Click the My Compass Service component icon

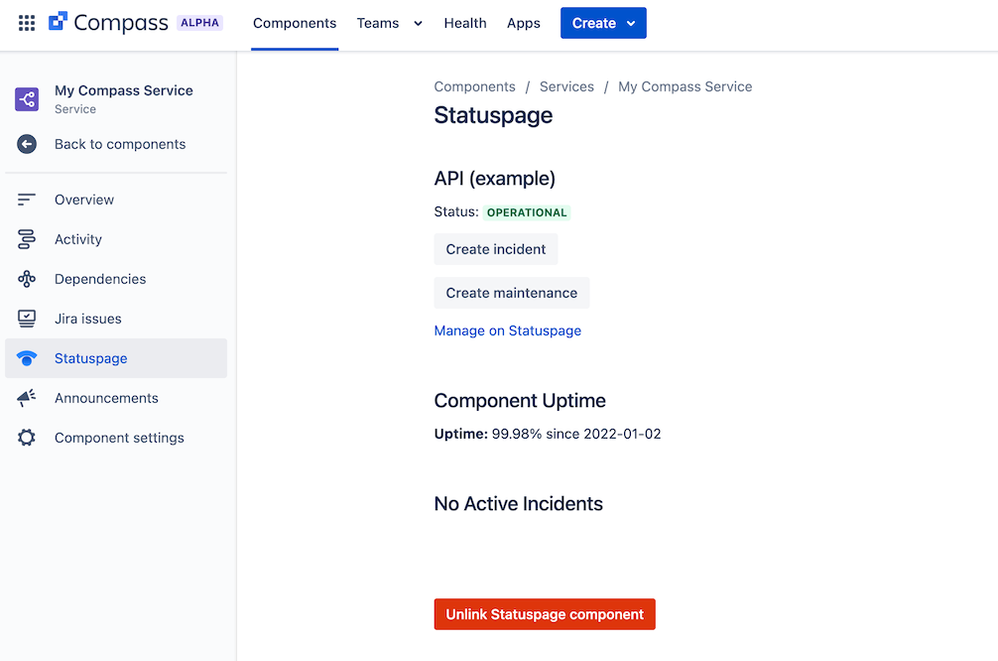pyautogui.click(x=27, y=99)
